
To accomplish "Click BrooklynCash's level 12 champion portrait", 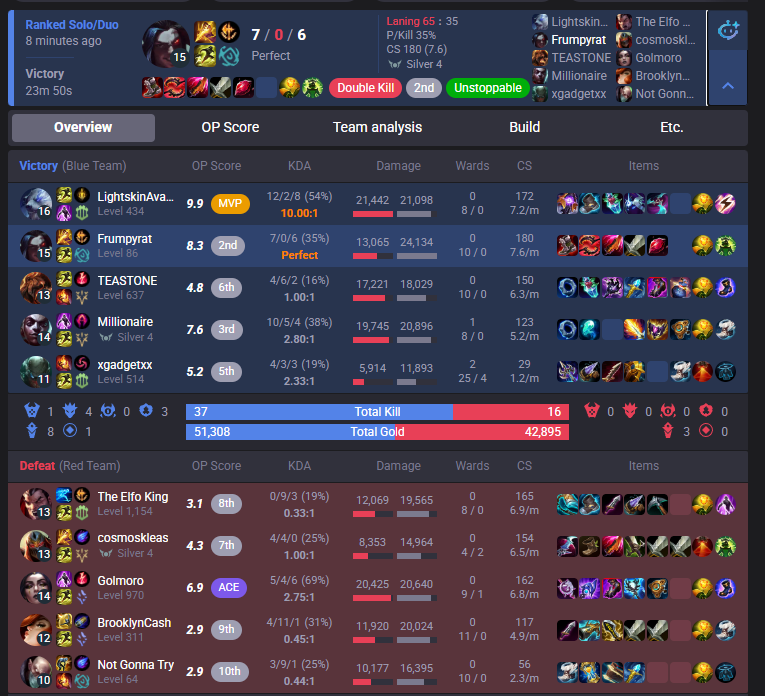I will [36, 630].
